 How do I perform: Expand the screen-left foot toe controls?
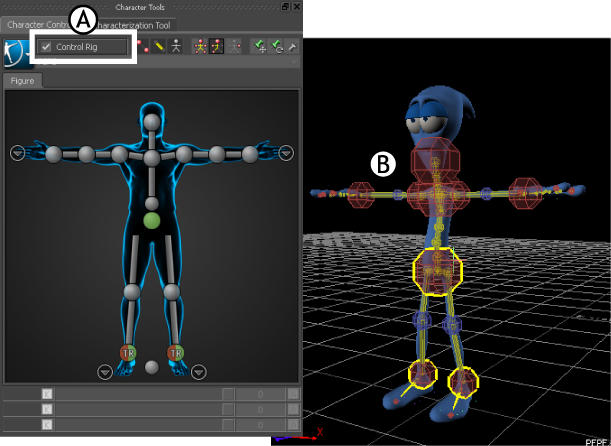coord(105,372)
